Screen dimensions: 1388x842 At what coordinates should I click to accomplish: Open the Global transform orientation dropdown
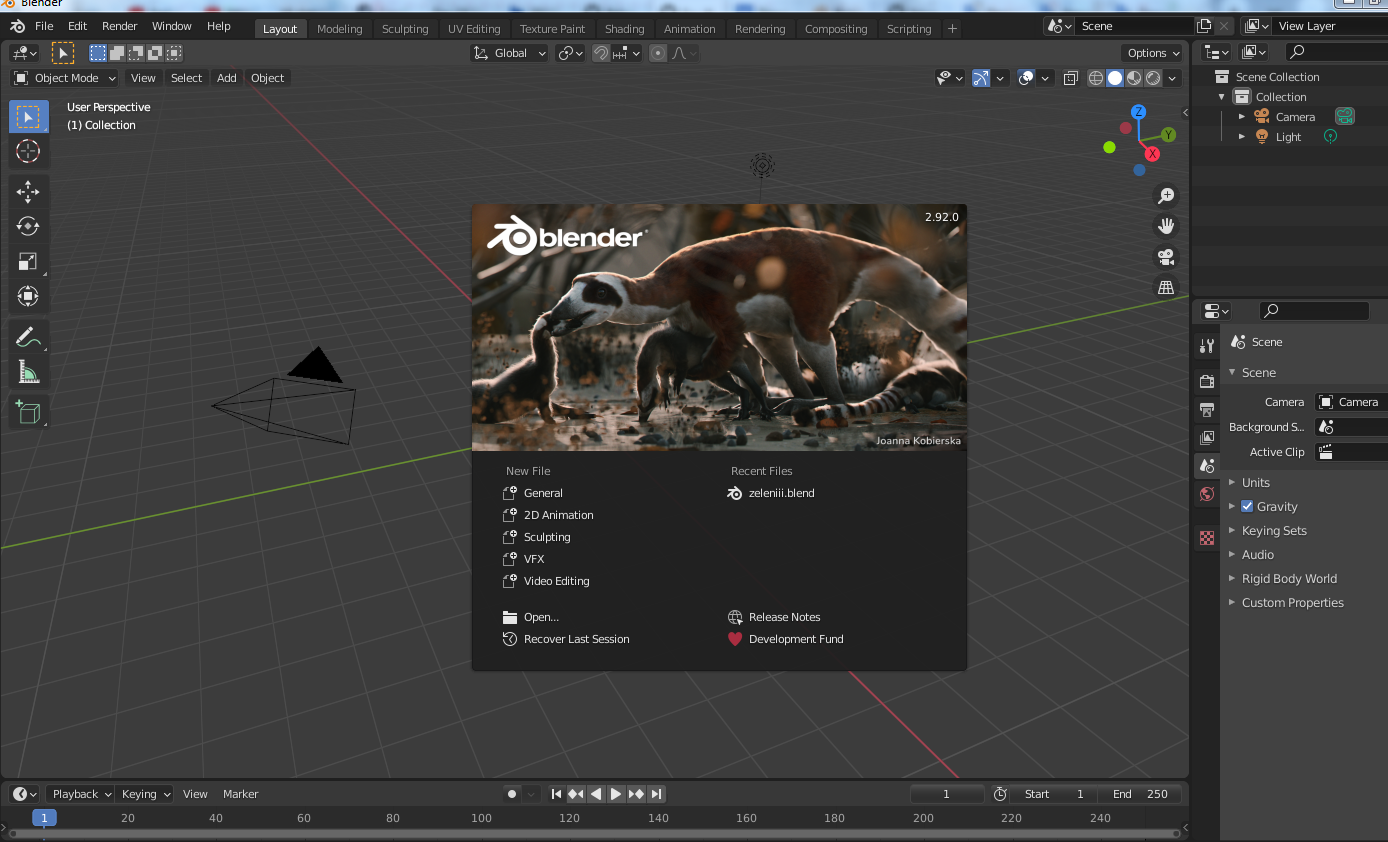click(510, 53)
